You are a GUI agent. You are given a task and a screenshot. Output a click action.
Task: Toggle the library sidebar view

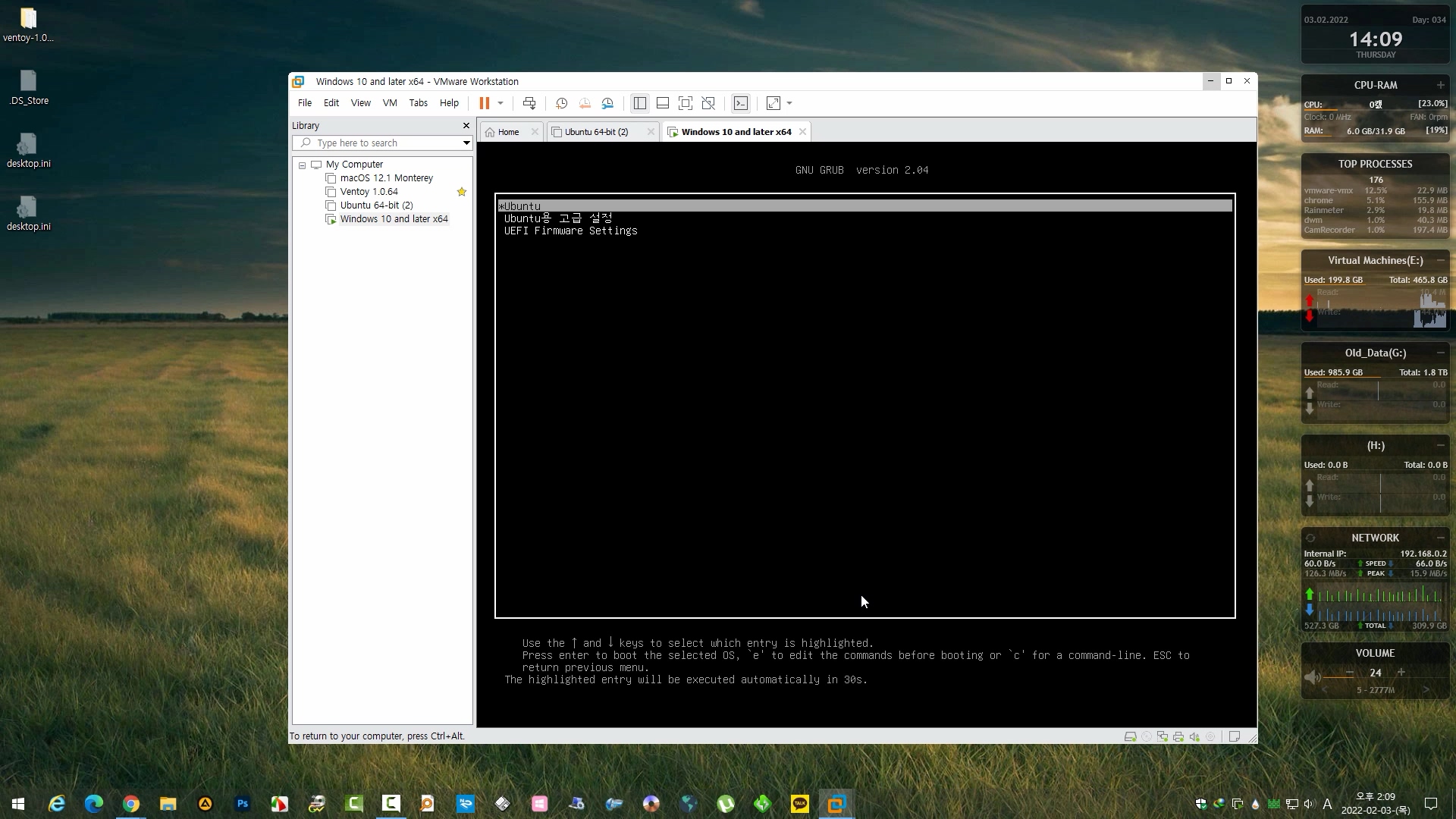[x=640, y=103]
